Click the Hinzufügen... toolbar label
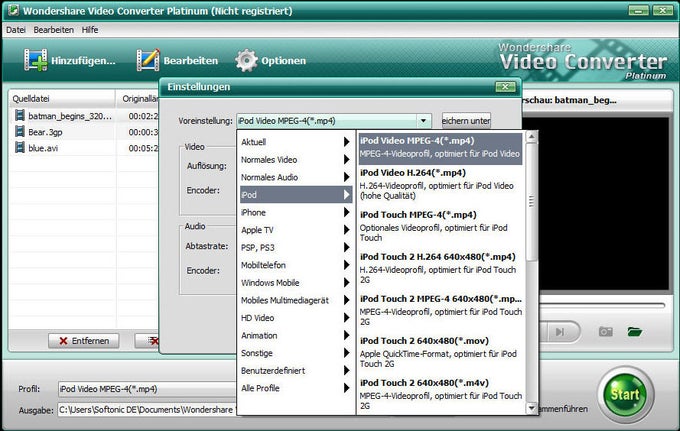Viewport: 680px width, 431px height. click(83, 61)
